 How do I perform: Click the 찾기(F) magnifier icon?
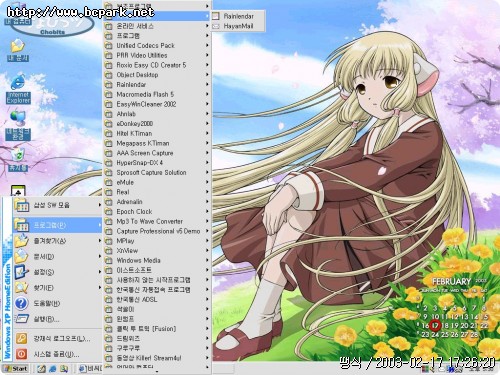coord(21,288)
